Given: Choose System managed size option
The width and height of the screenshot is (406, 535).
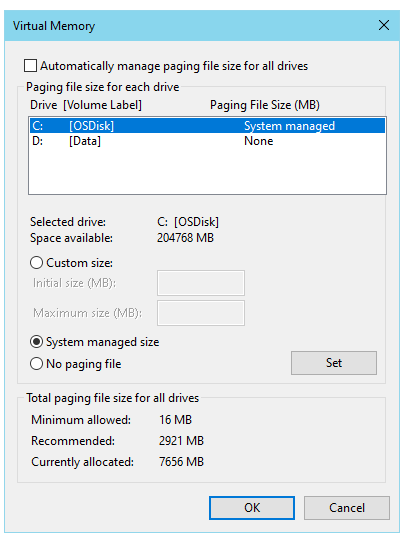Looking at the screenshot, I should pos(37,342).
